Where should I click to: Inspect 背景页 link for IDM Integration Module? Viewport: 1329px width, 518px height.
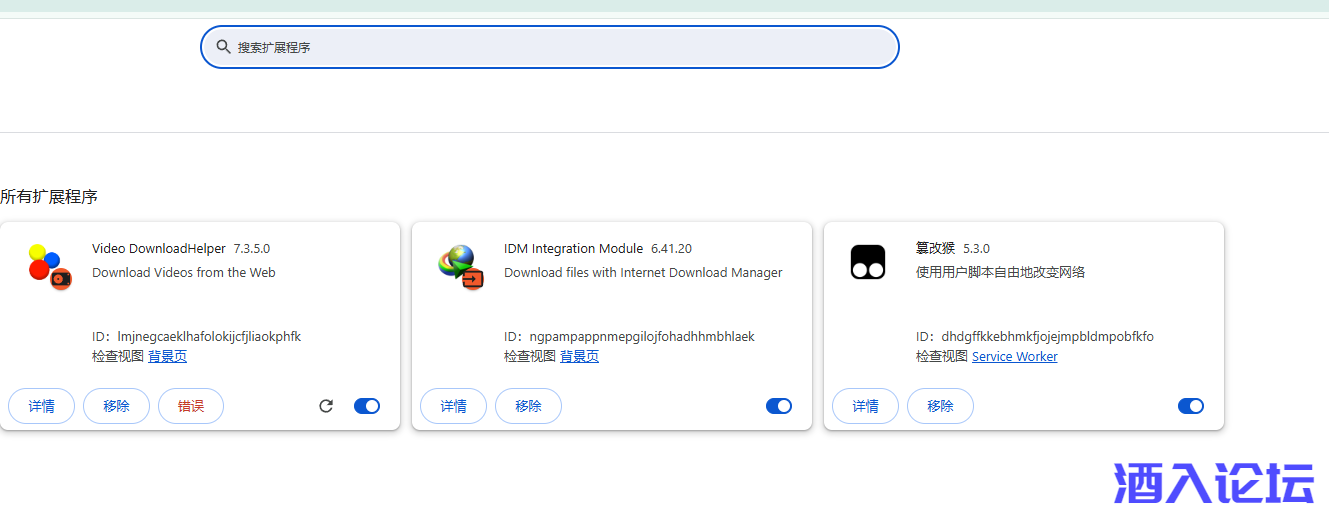[x=579, y=357]
